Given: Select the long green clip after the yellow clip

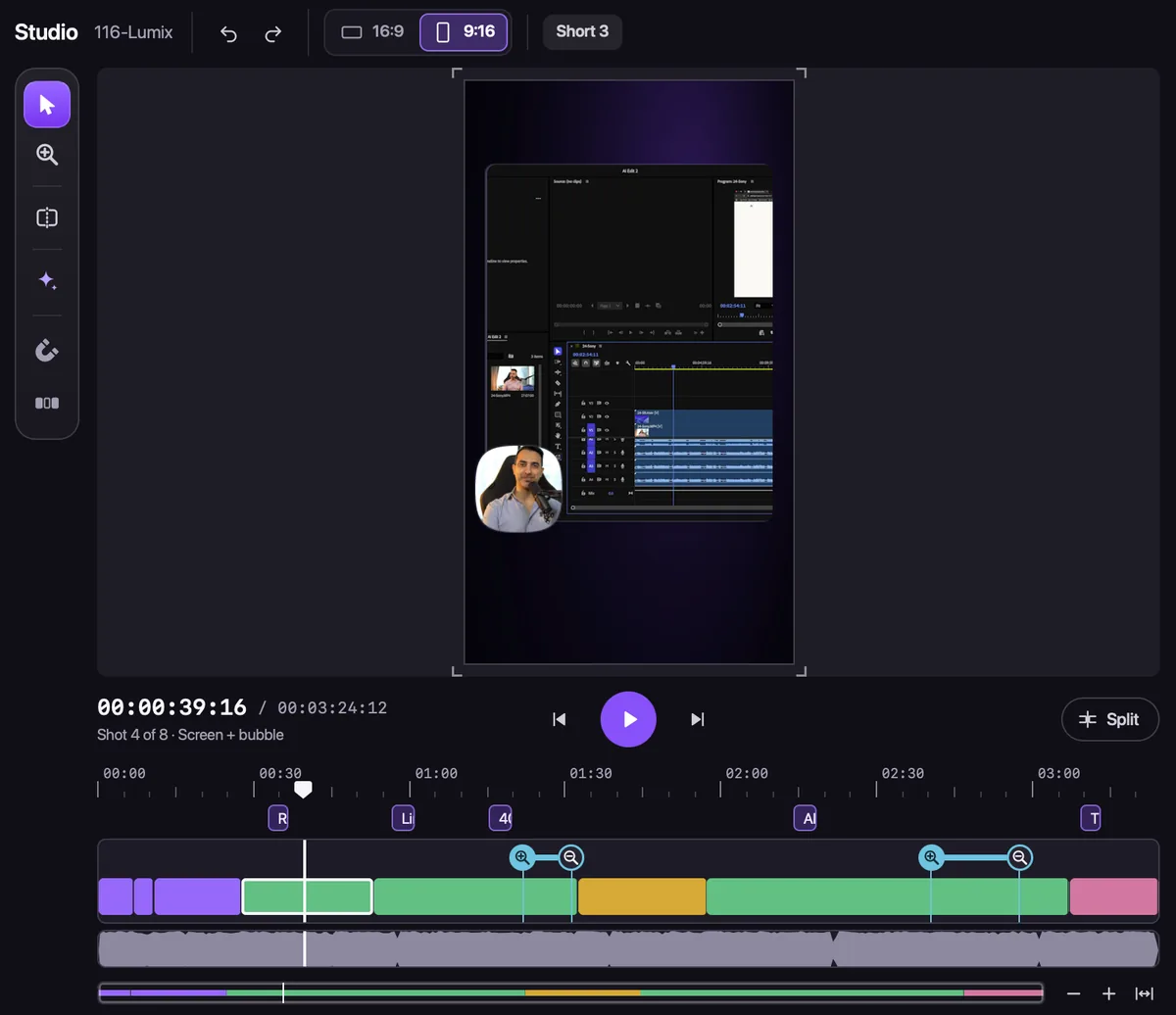Looking at the screenshot, I should [x=887, y=896].
